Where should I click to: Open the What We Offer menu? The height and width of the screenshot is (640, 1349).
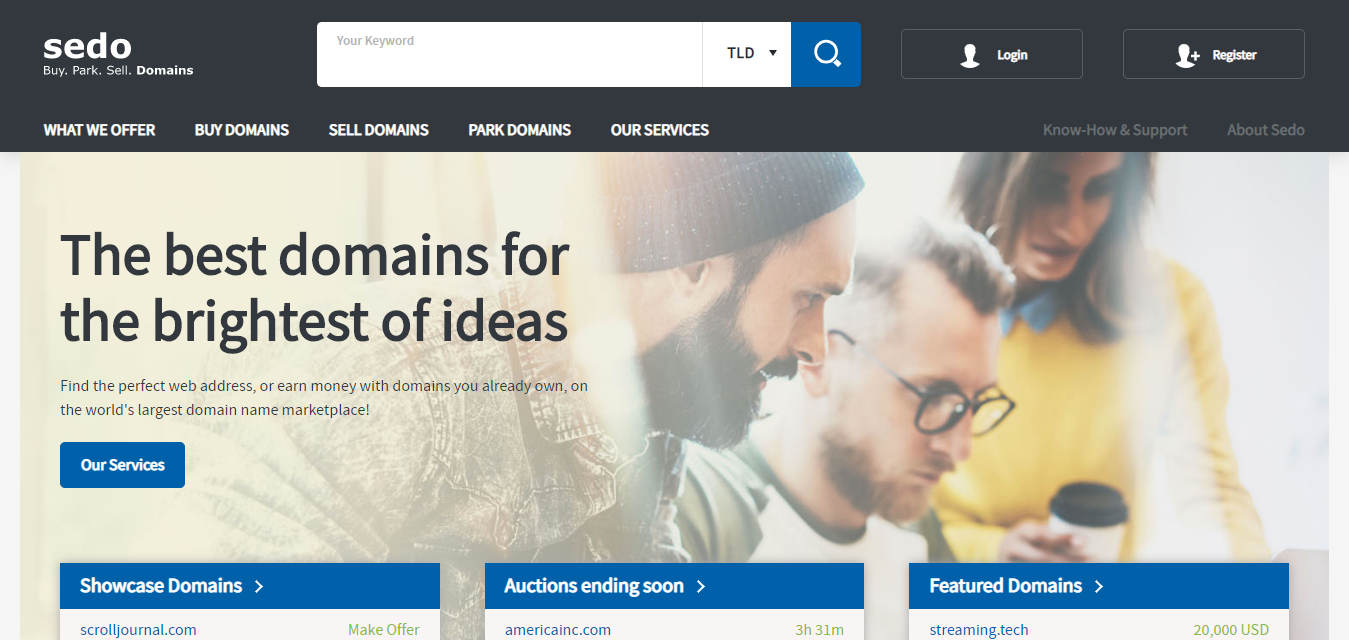[99, 130]
